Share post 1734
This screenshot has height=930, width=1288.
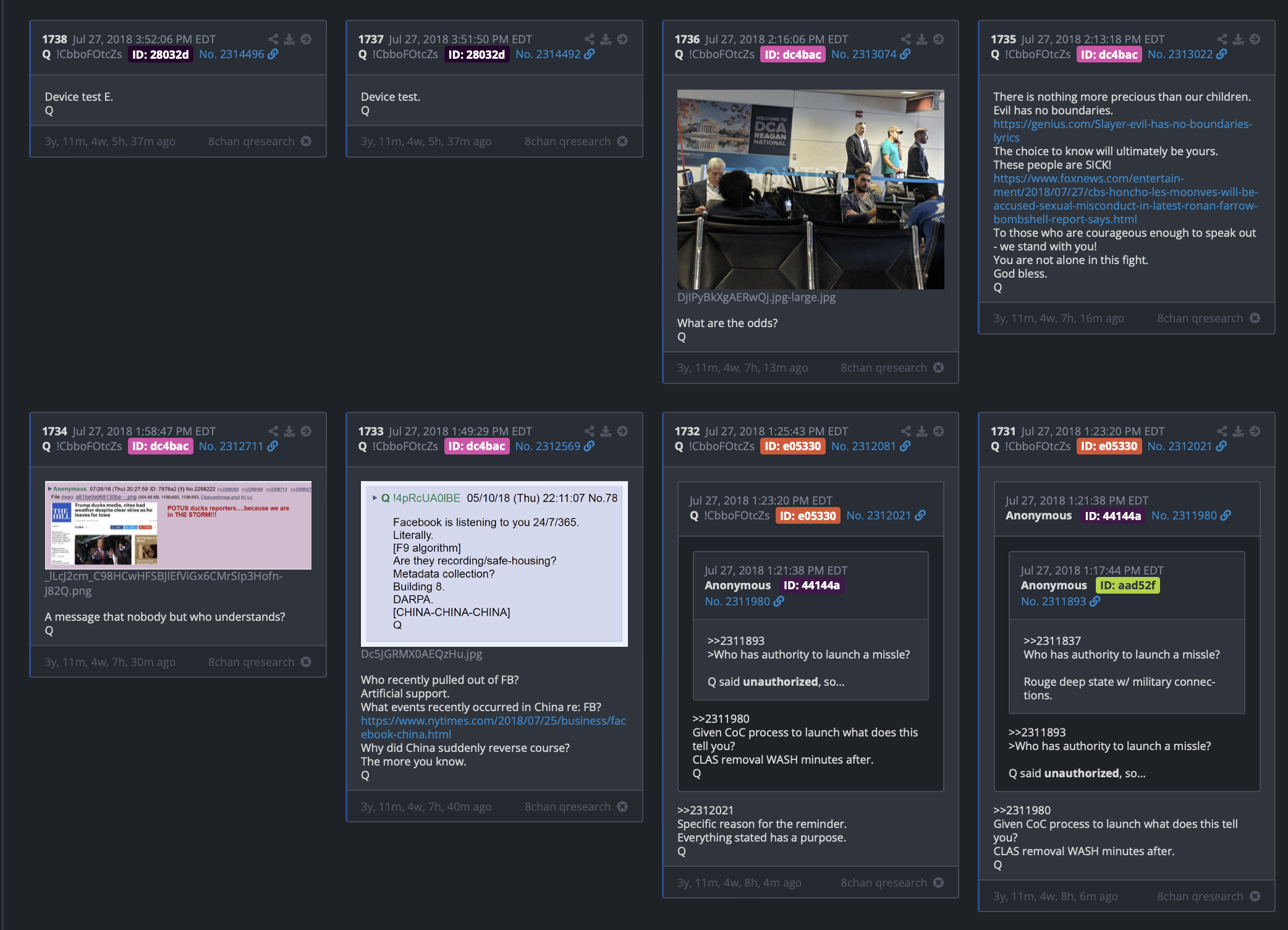point(273,431)
